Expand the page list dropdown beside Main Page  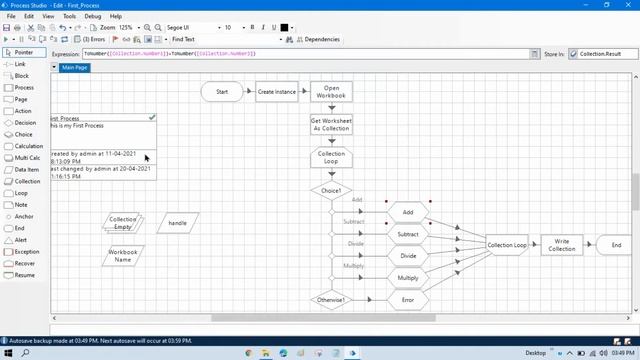coord(54,67)
